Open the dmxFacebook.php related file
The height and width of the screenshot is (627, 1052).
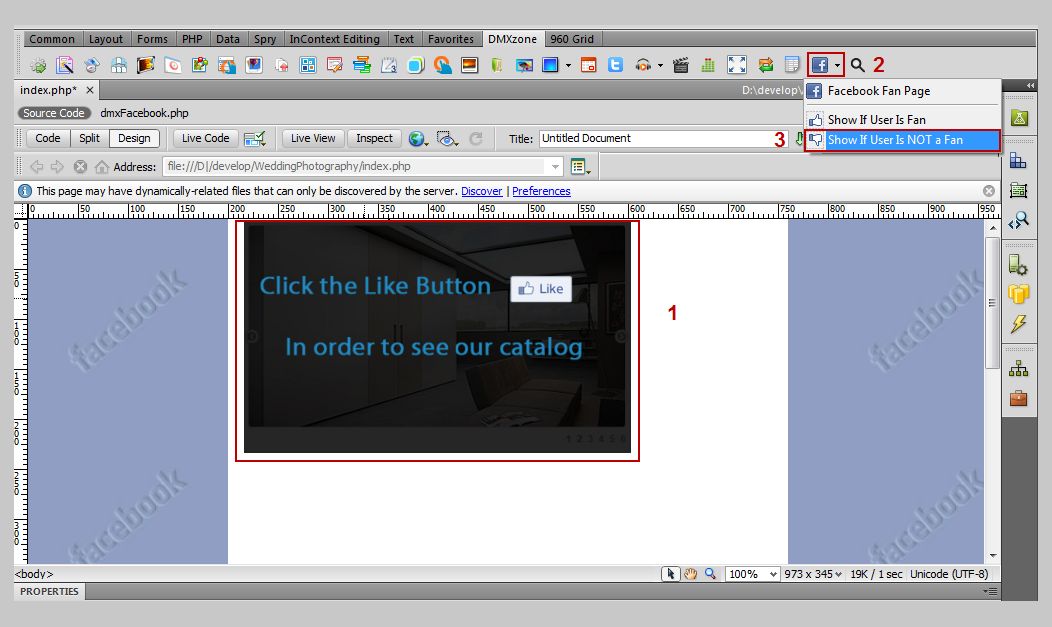pyautogui.click(x=144, y=113)
